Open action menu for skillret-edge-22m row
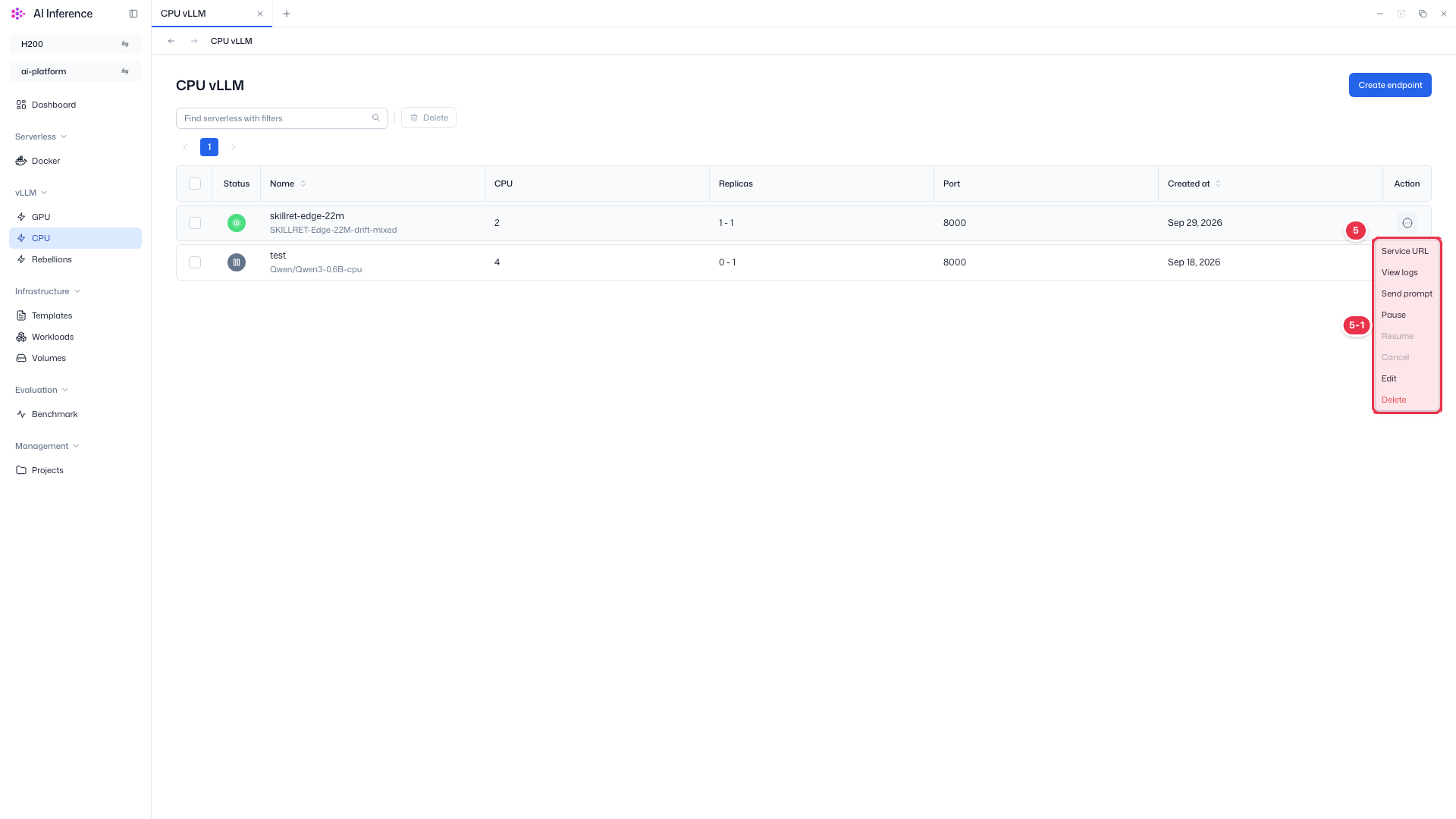Image resolution: width=1456 pixels, height=819 pixels. click(x=1407, y=223)
